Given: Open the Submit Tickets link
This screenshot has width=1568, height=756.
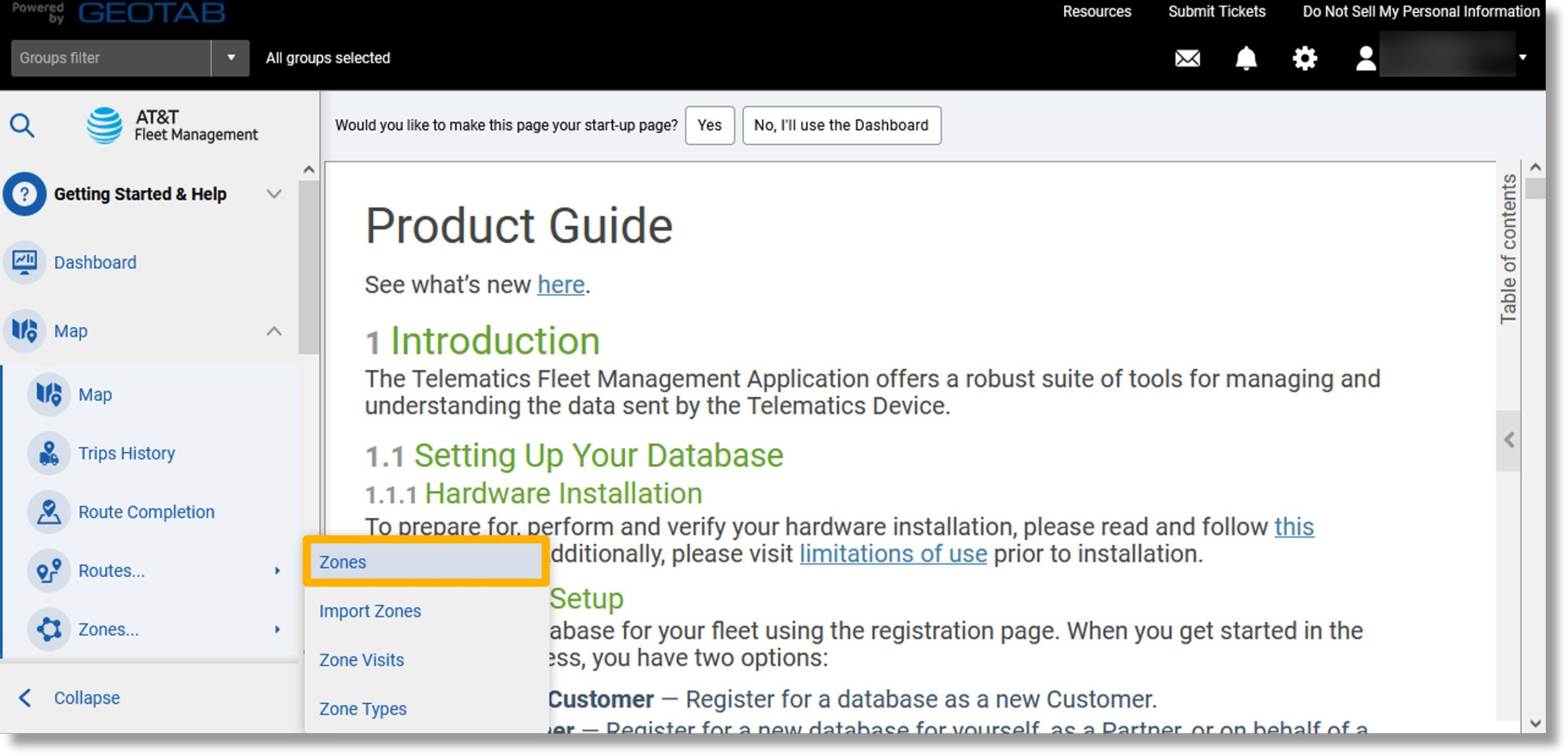Looking at the screenshot, I should tap(1216, 12).
